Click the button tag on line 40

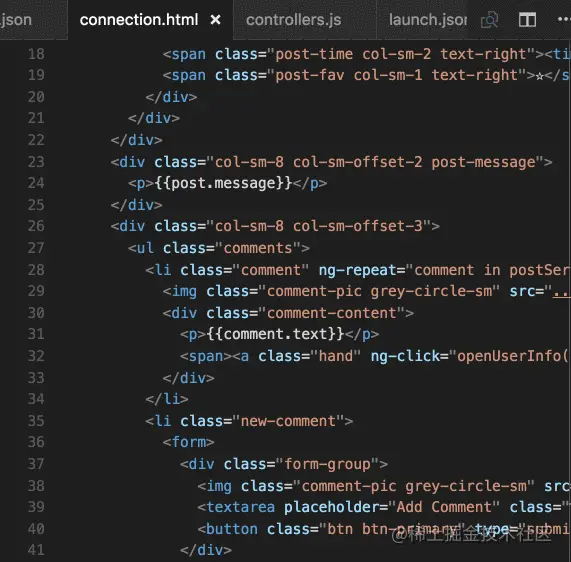[x=232, y=529]
